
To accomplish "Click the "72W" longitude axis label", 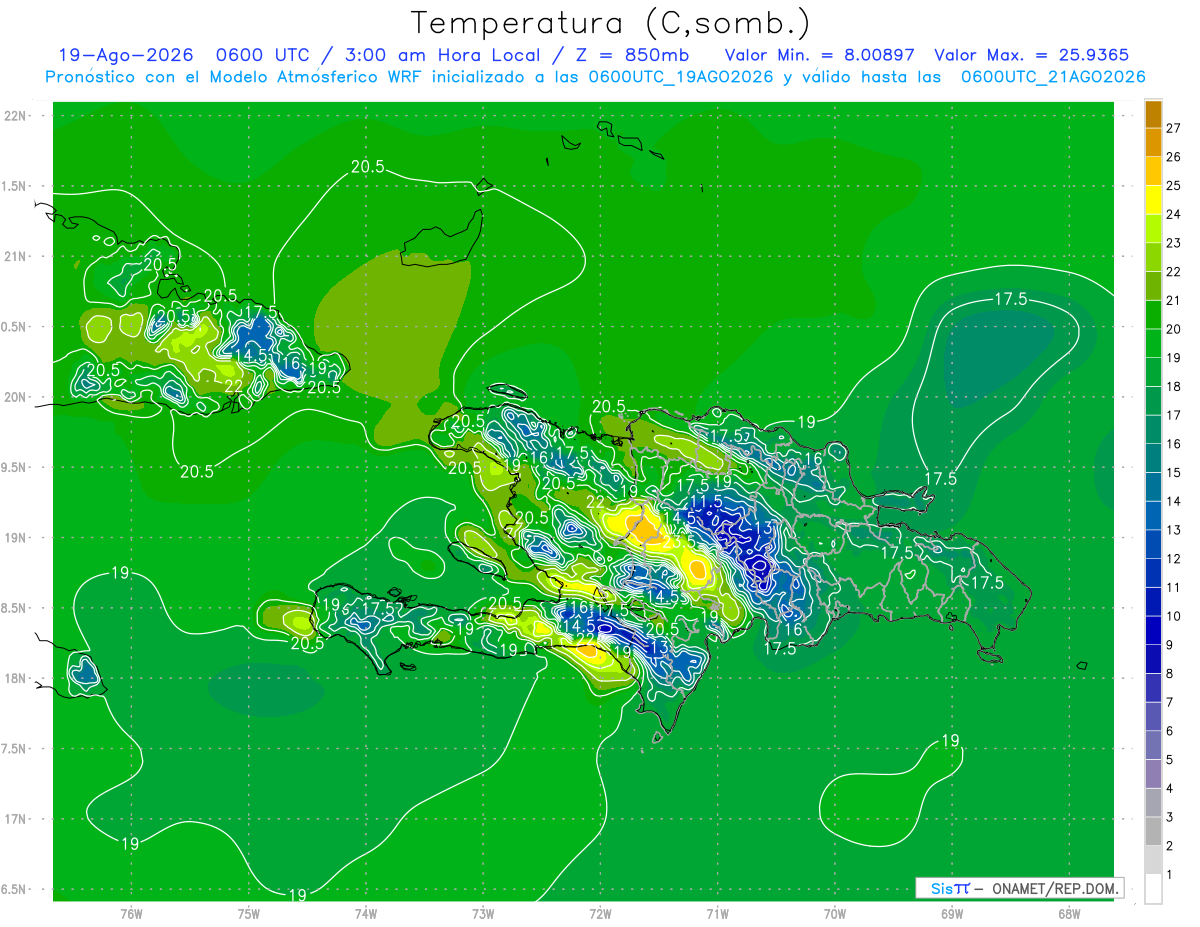I will 600,914.
